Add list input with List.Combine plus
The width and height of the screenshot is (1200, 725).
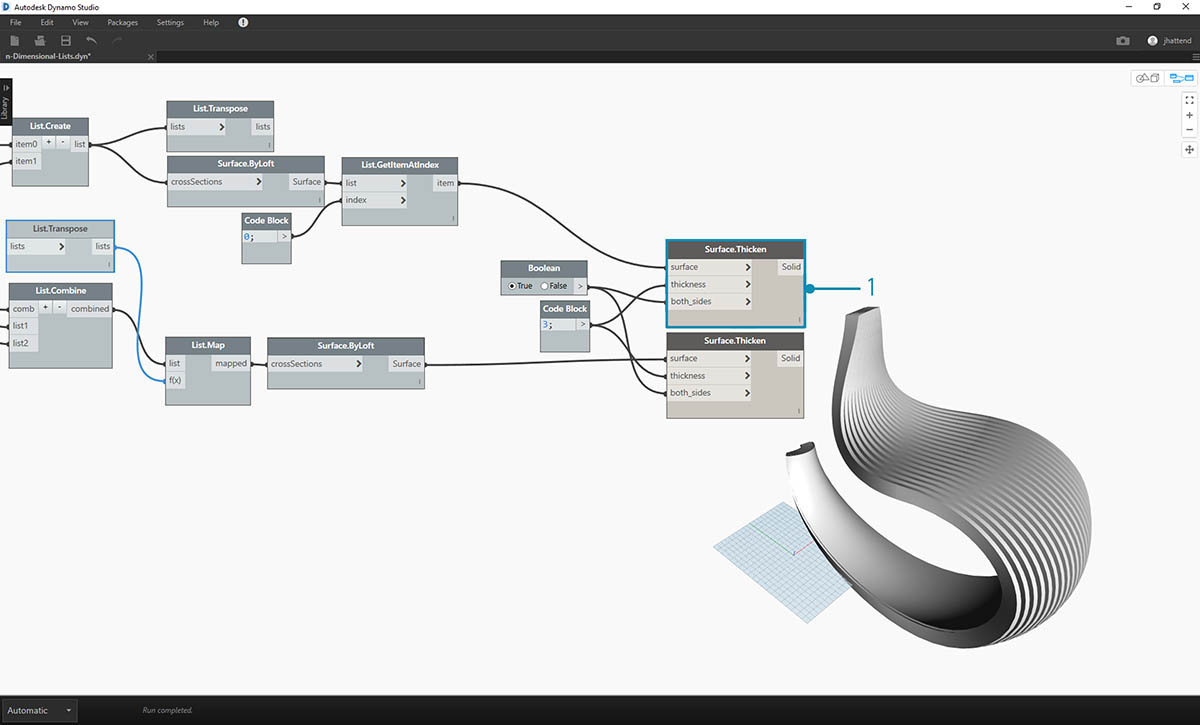45,308
